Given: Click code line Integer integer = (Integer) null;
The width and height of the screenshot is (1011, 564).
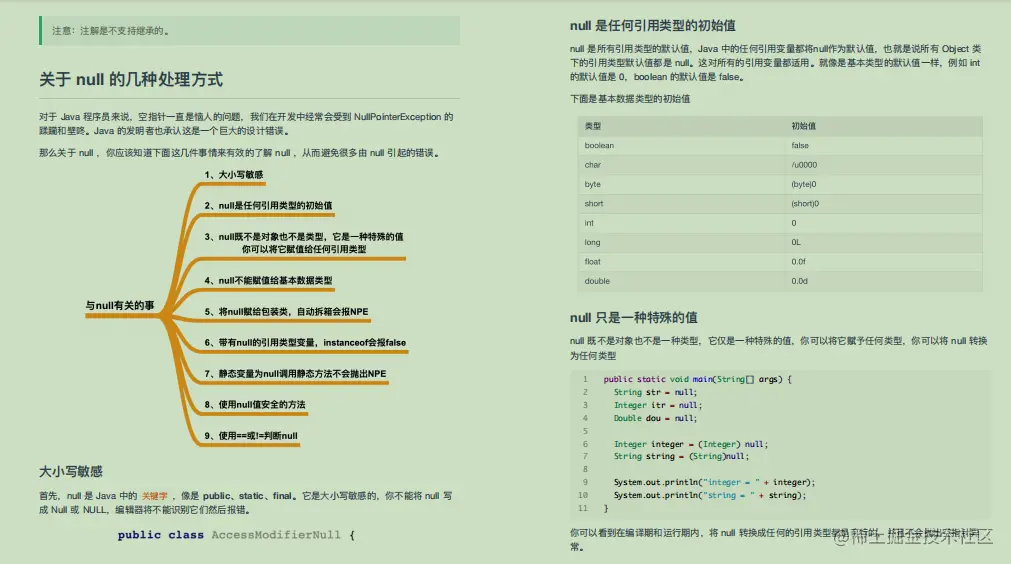Looking at the screenshot, I should point(691,443).
